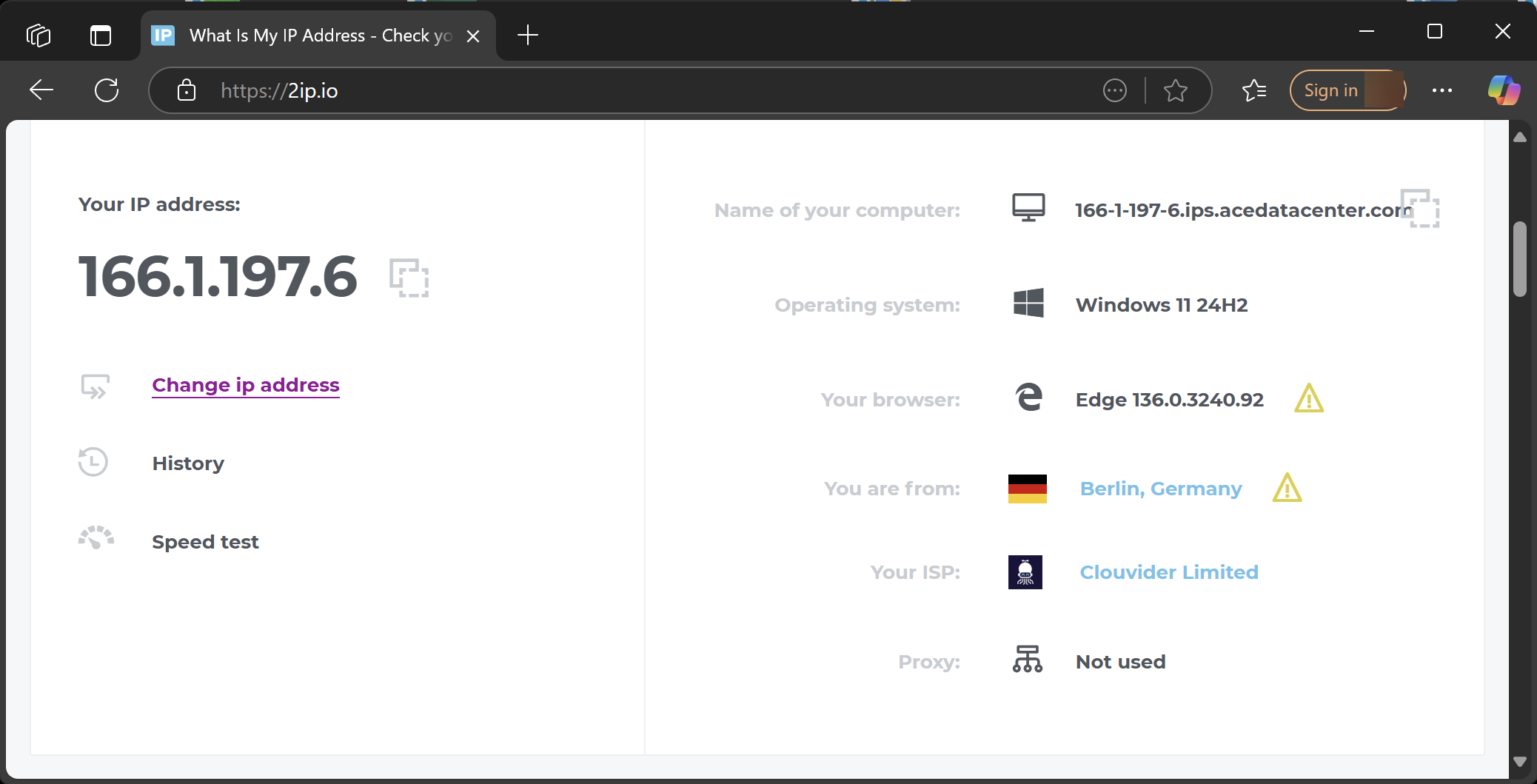
Task: Click the large 166.1.197.6 IP text
Action: 218,276
